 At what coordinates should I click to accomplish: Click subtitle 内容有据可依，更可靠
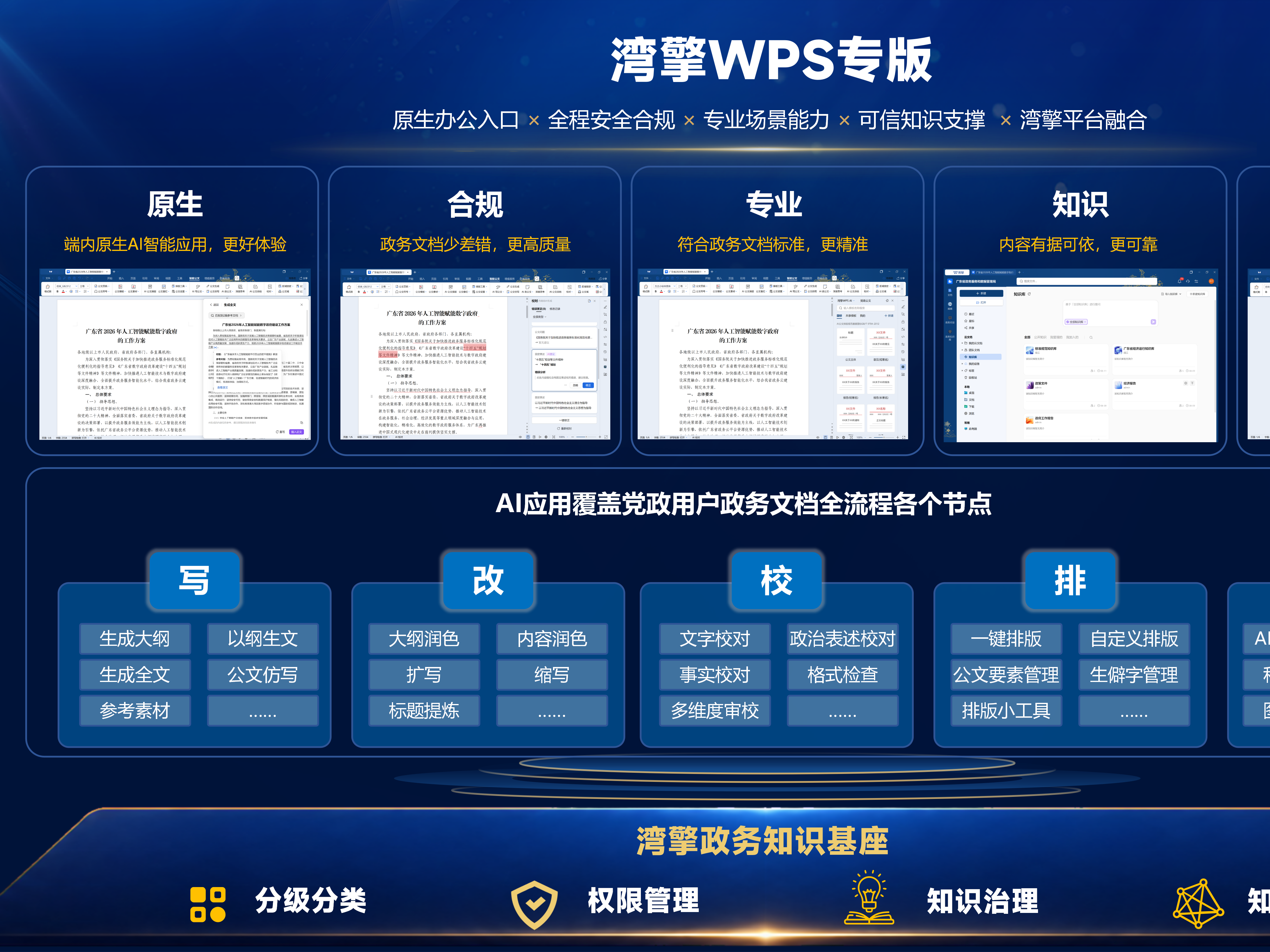[1078, 245]
